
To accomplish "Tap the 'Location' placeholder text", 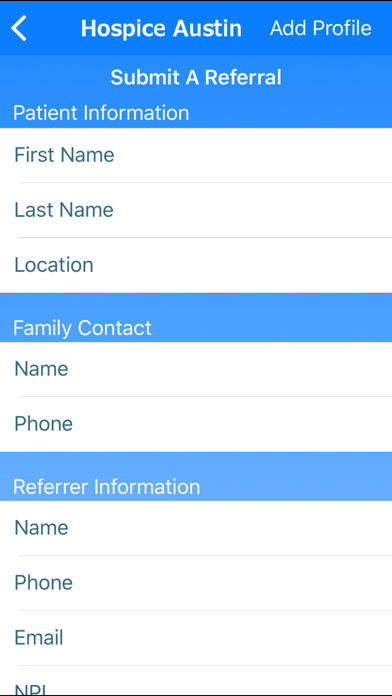I will pos(54,265).
